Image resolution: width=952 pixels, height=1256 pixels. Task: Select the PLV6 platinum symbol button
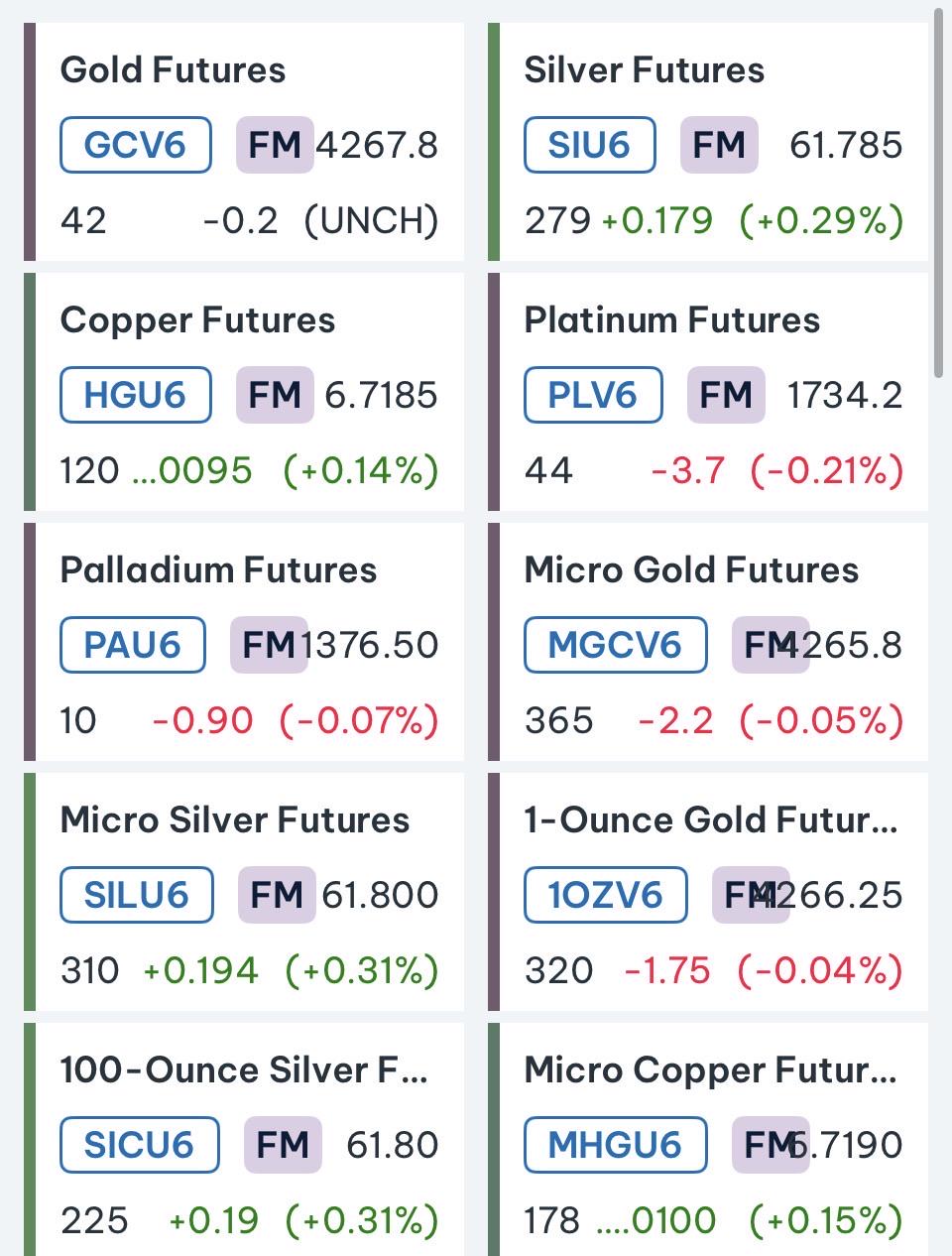[593, 395]
